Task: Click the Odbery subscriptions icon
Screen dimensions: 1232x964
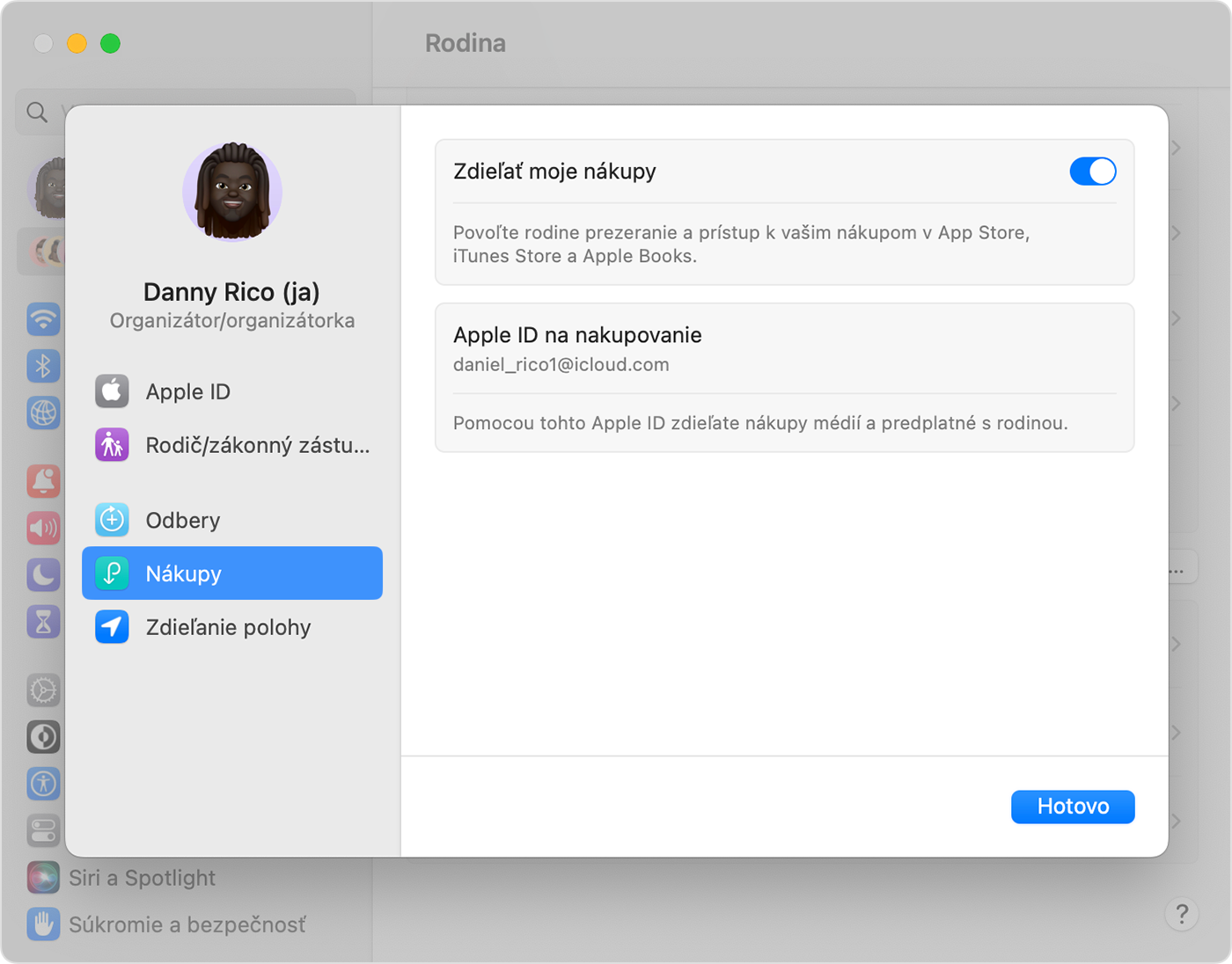Action: (112, 521)
